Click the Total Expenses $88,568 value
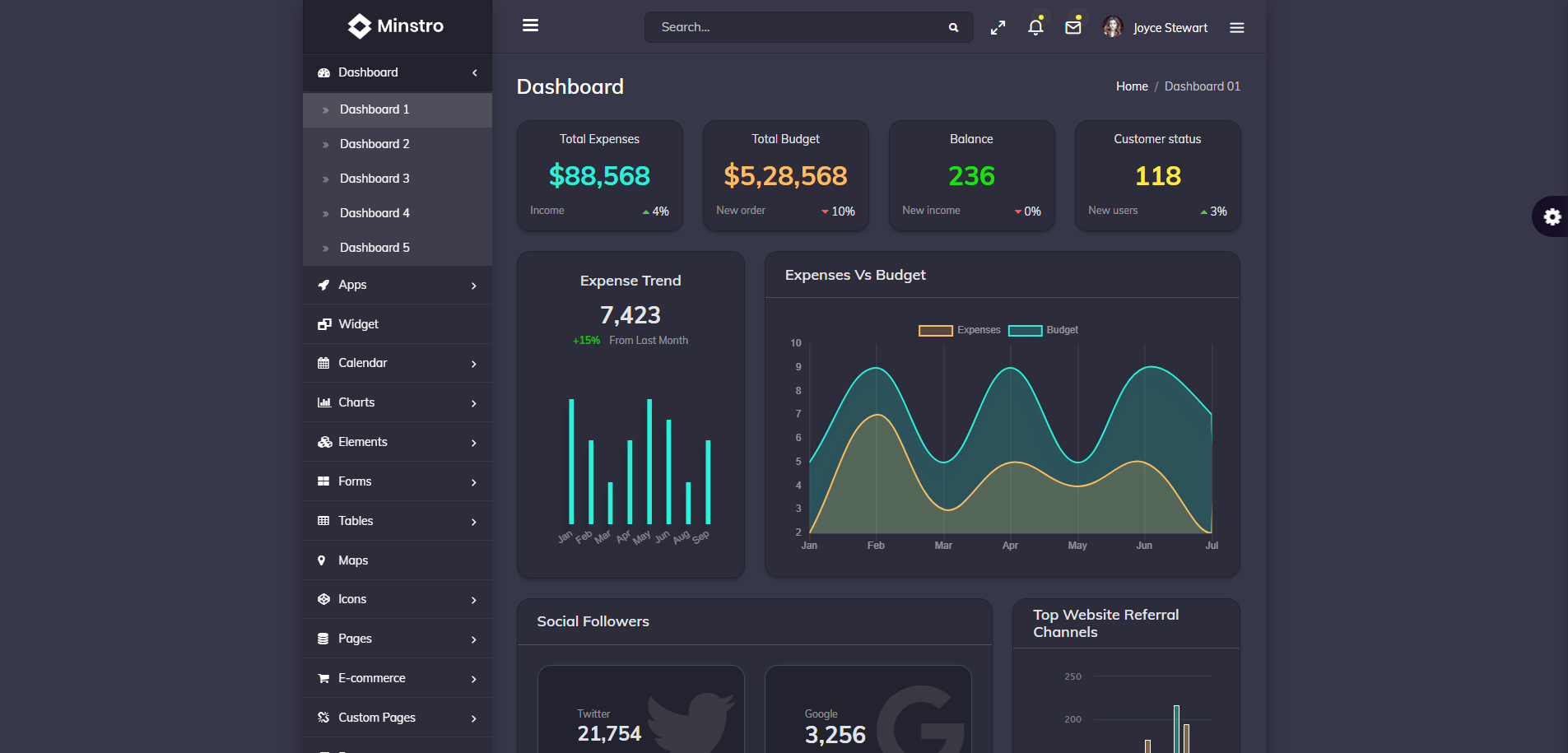Viewport: 1568px width, 753px height. click(599, 176)
